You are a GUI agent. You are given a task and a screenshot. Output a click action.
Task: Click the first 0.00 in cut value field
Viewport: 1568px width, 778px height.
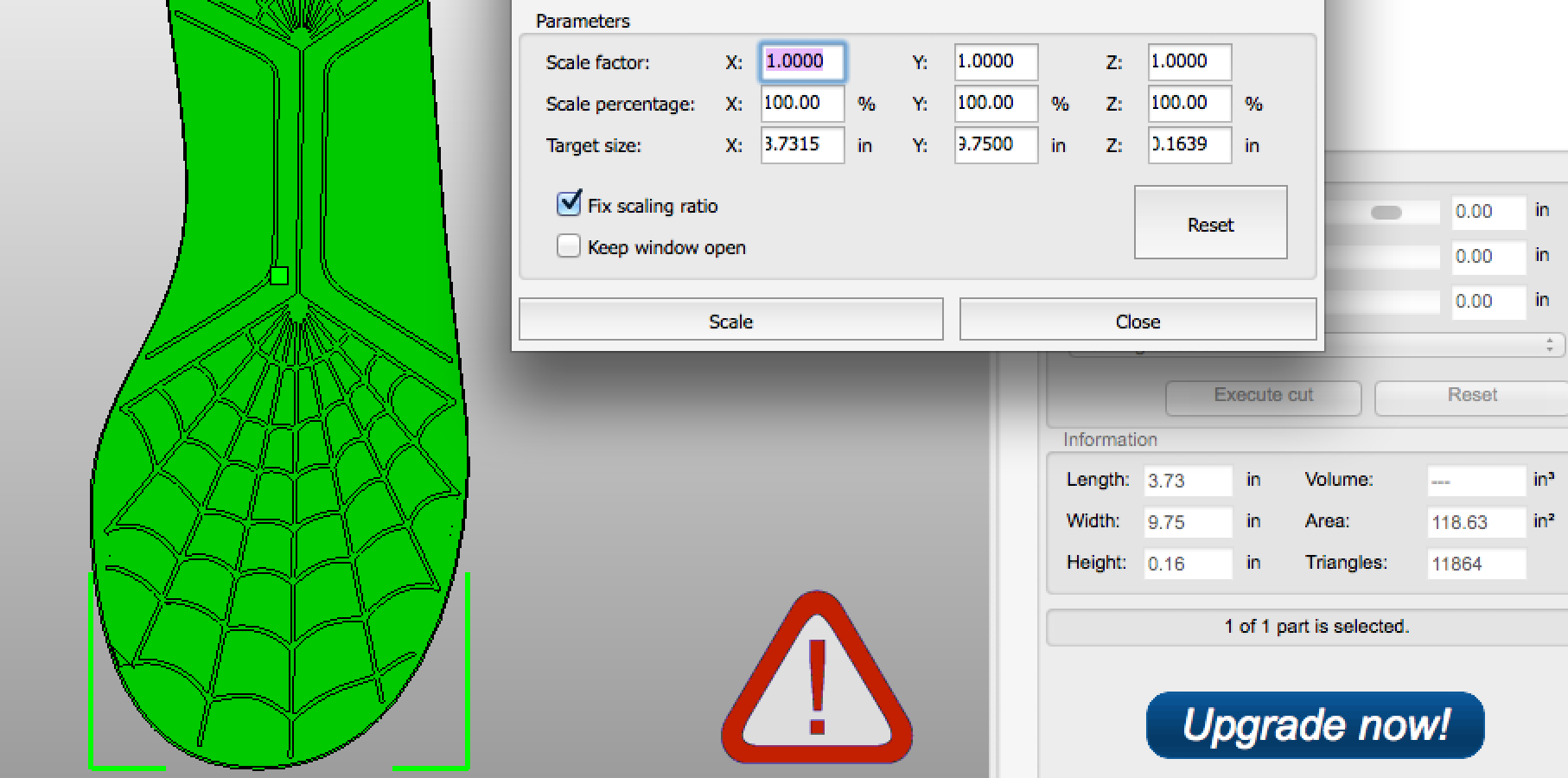[x=1488, y=212]
